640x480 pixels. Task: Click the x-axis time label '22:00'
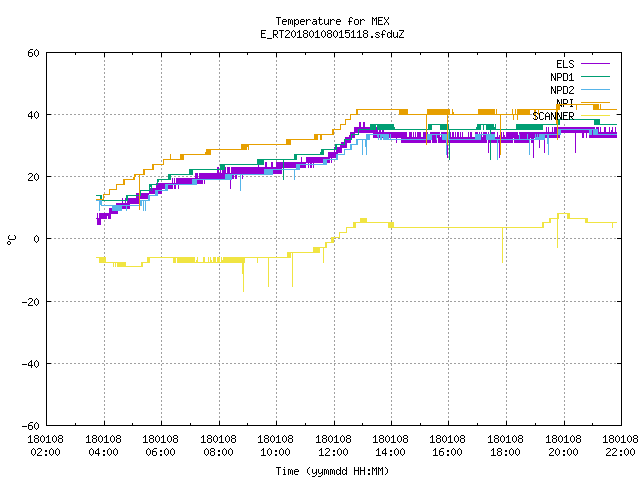[621, 452]
